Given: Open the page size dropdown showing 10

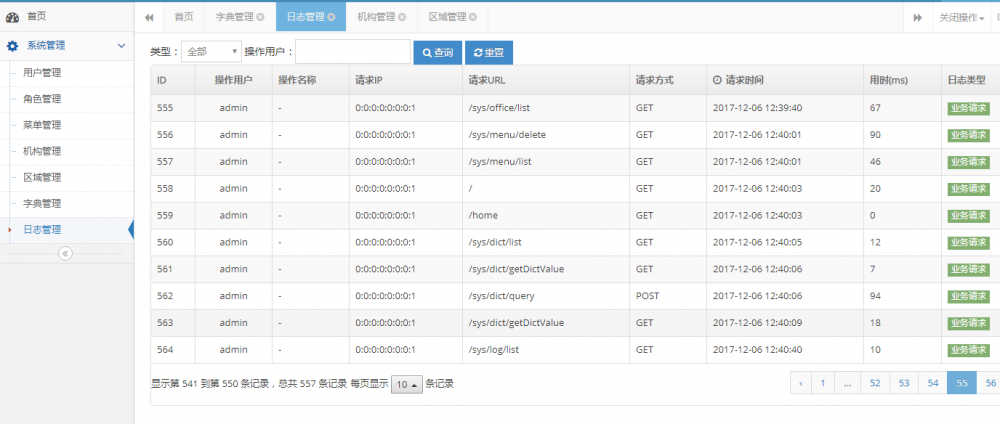Looking at the screenshot, I should [x=407, y=384].
